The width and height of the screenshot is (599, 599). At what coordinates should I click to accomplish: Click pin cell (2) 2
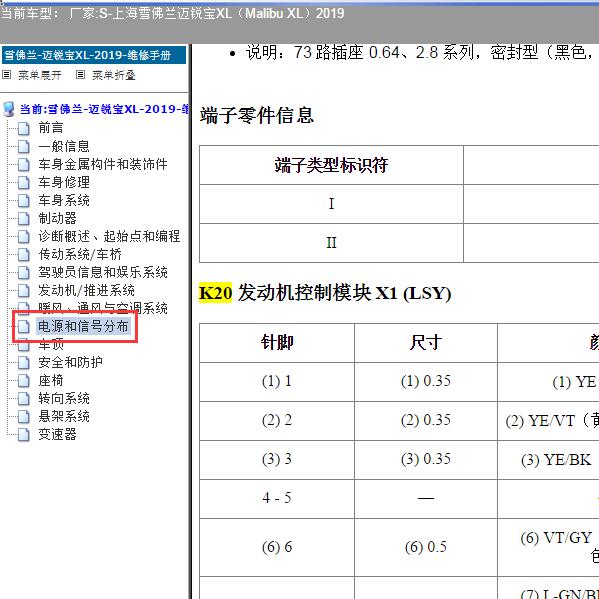point(277,421)
